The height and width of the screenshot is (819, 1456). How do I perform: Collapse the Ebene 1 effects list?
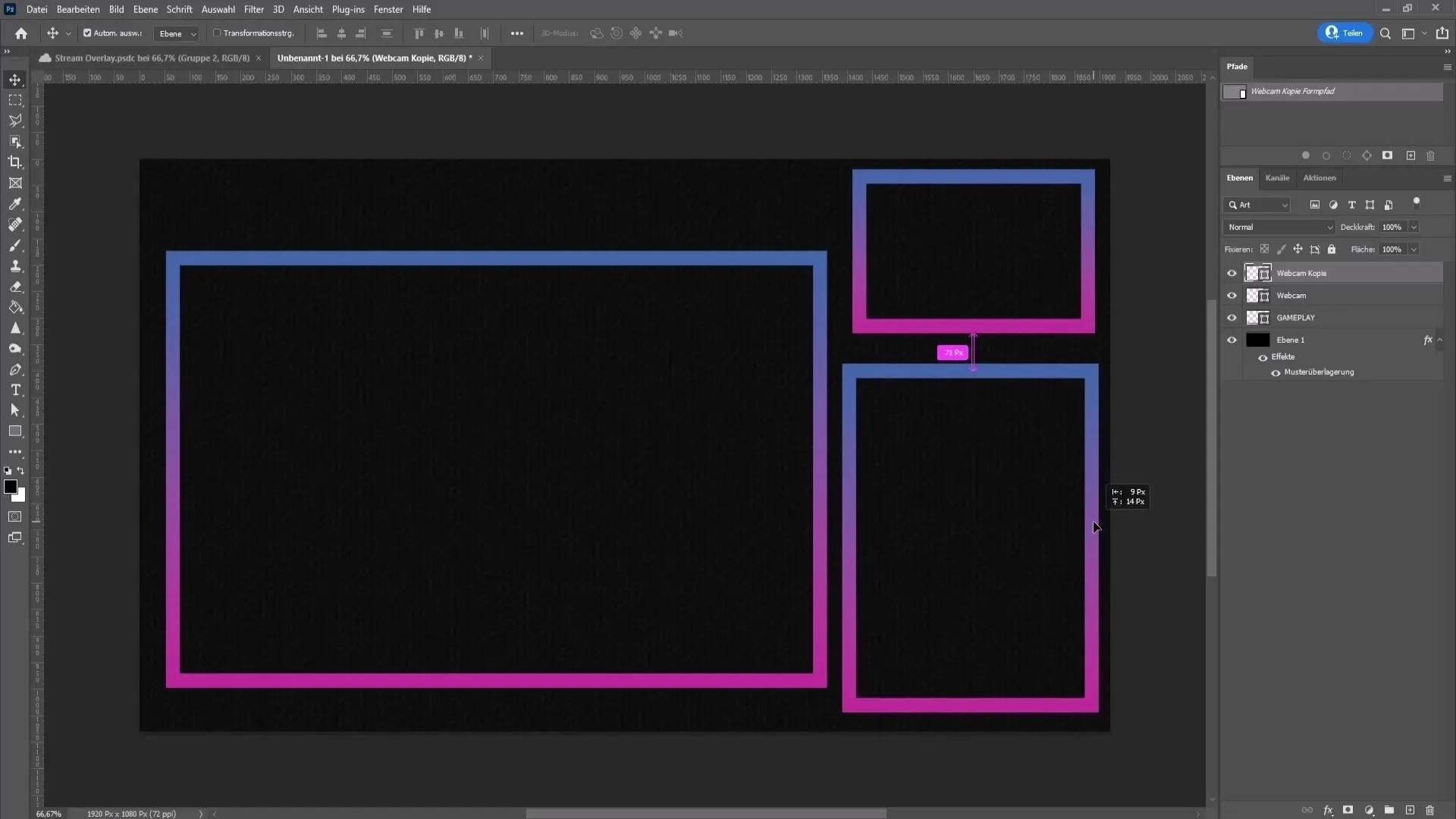point(1439,340)
